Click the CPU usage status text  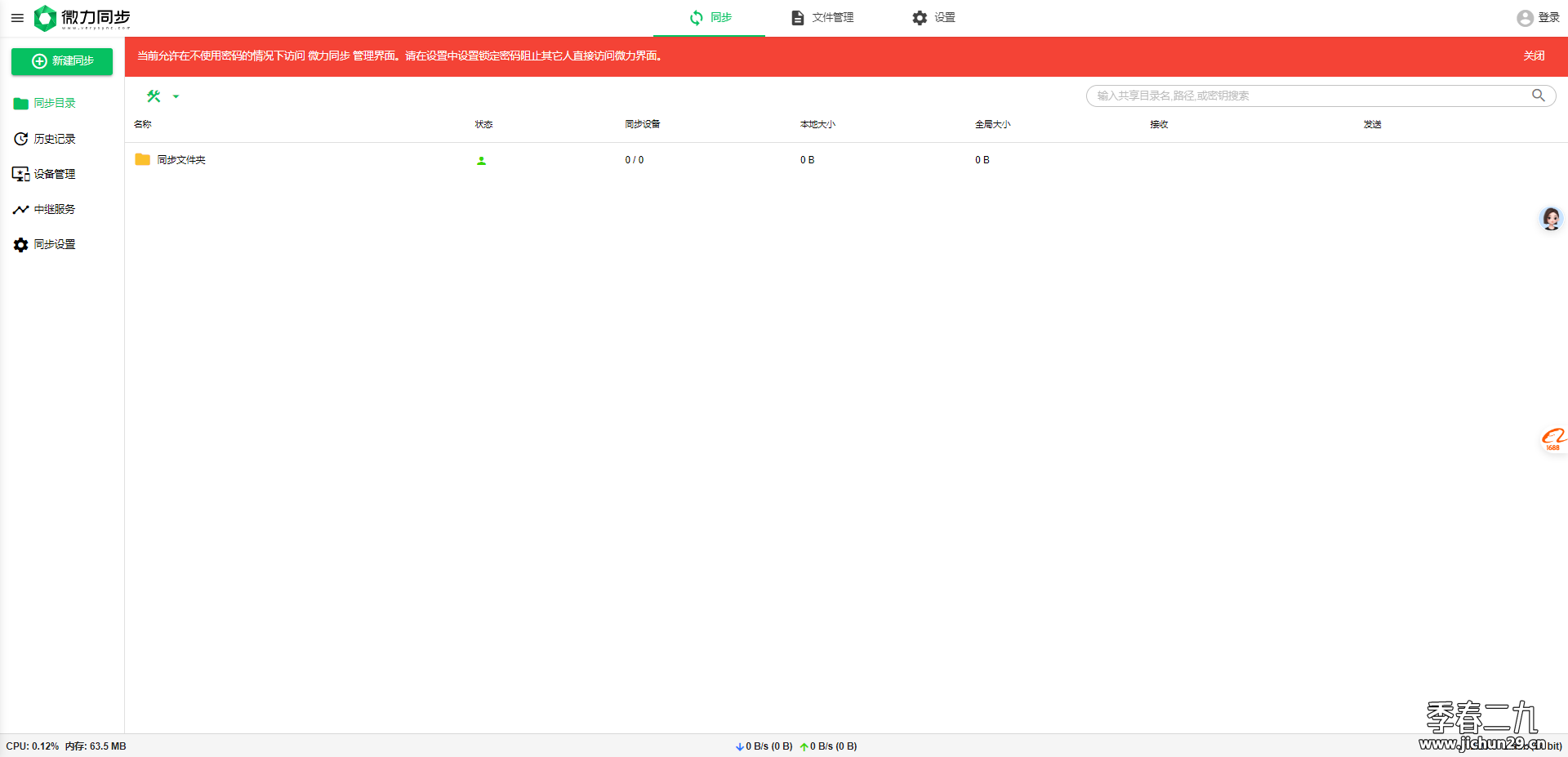point(33,746)
